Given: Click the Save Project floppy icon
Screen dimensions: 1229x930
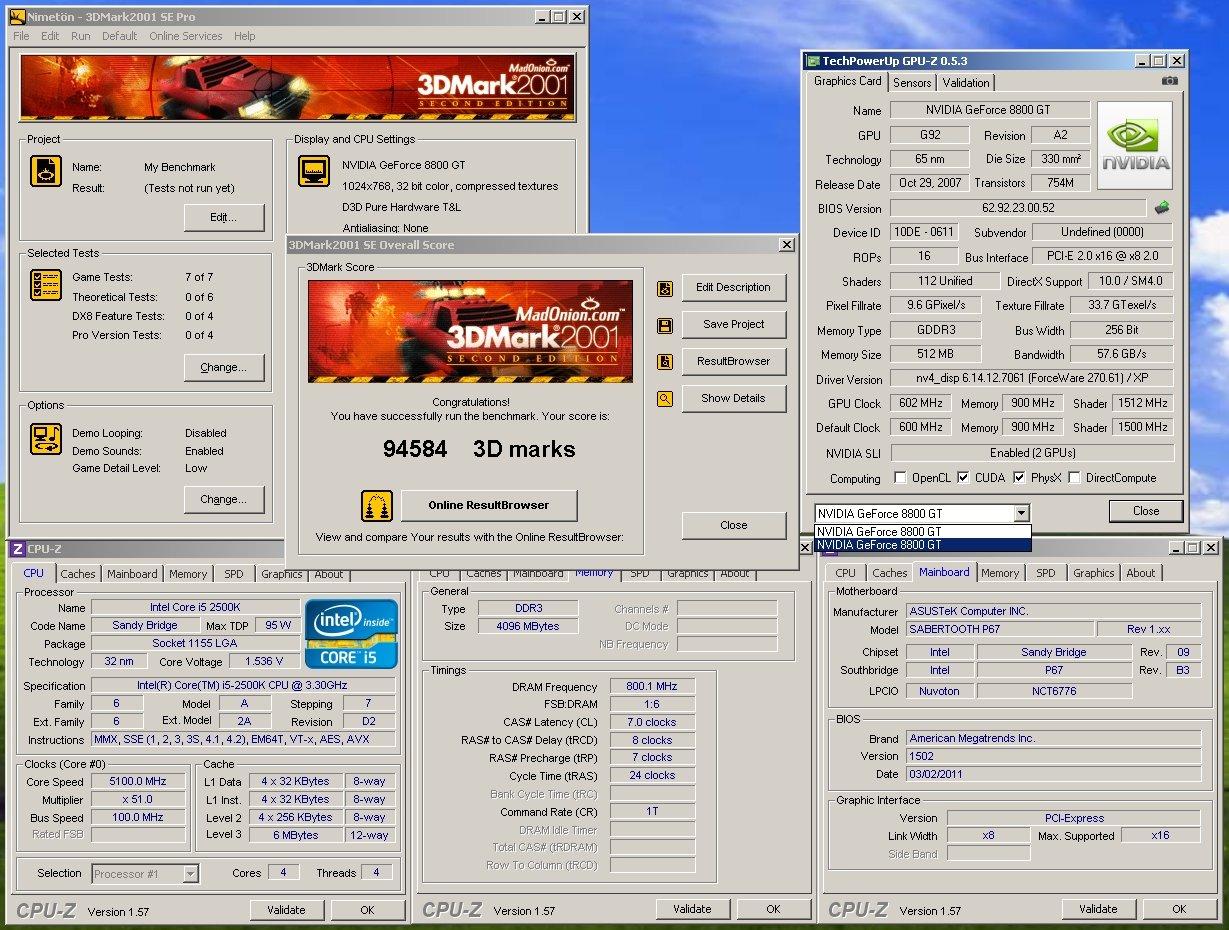Looking at the screenshot, I should point(665,325).
